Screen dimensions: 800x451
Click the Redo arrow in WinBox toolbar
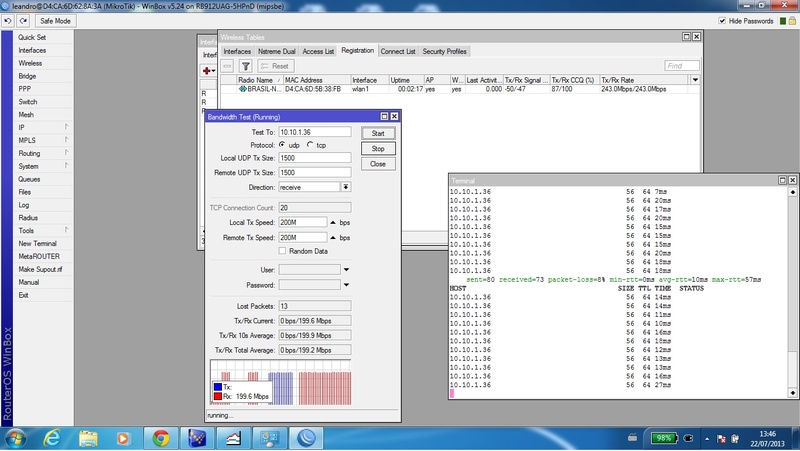click(22, 20)
